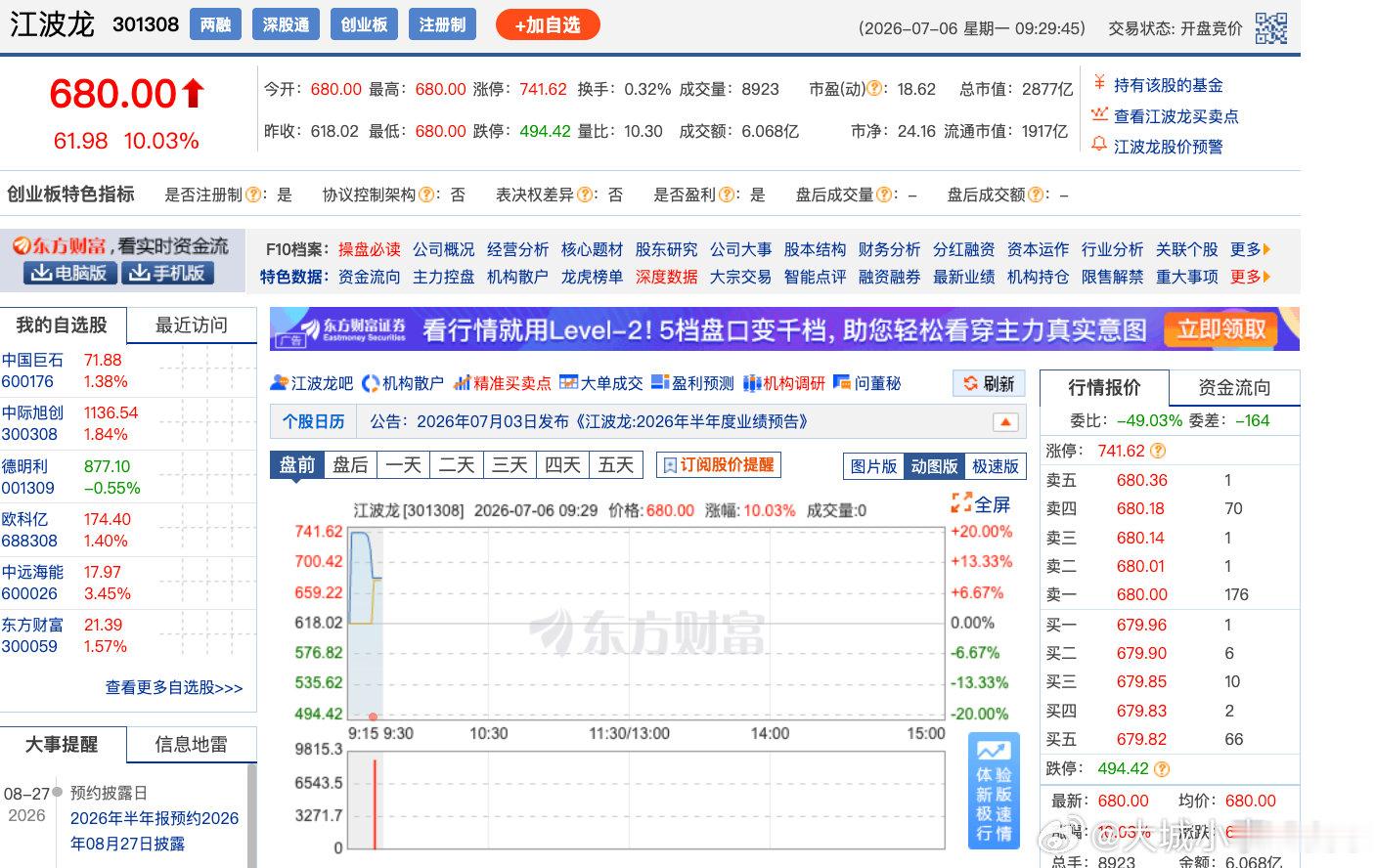Click 立即领取 on the Level-2 banner
The image size is (1375, 868).
1221,329
